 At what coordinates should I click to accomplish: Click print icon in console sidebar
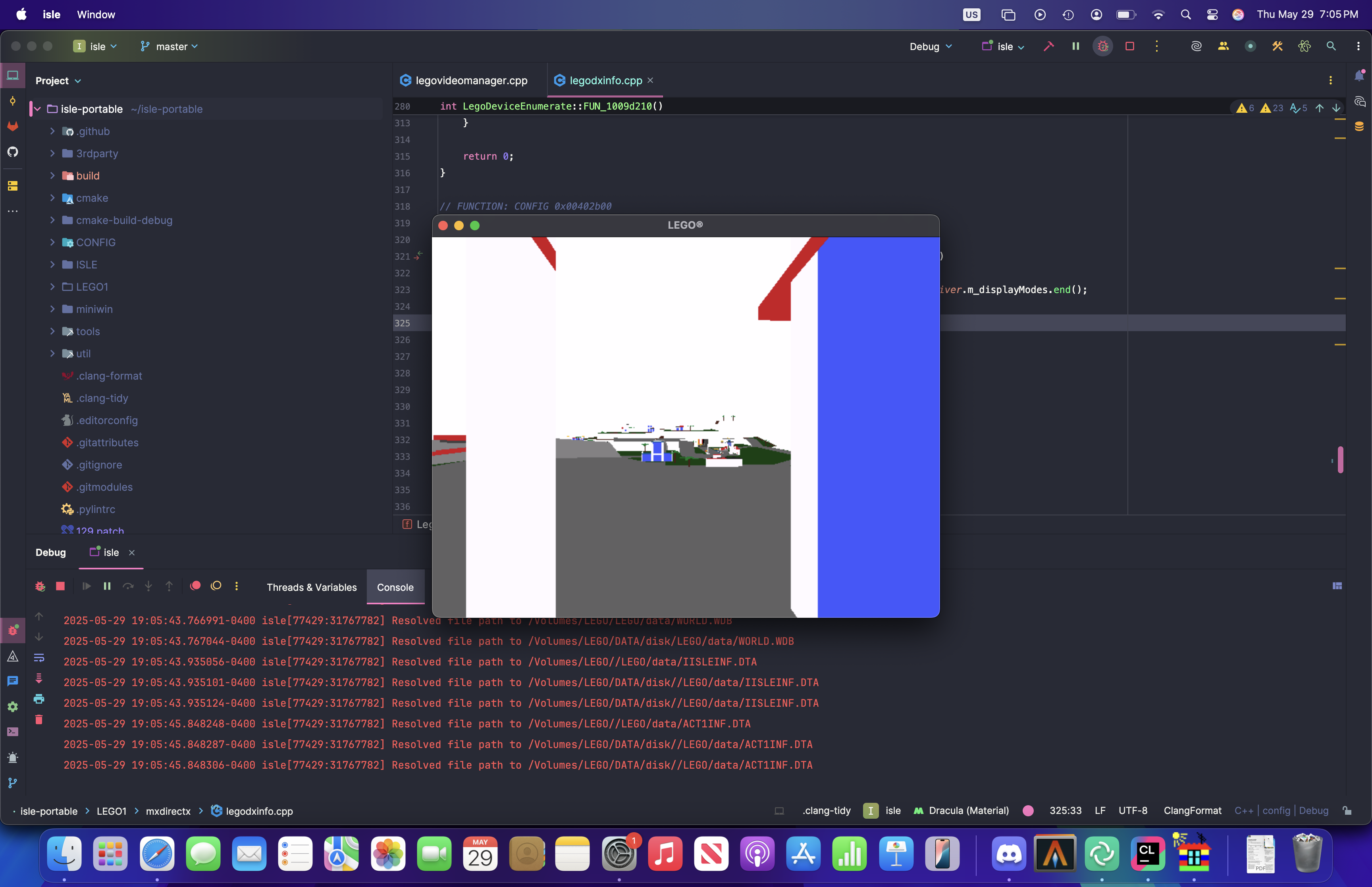point(39,699)
